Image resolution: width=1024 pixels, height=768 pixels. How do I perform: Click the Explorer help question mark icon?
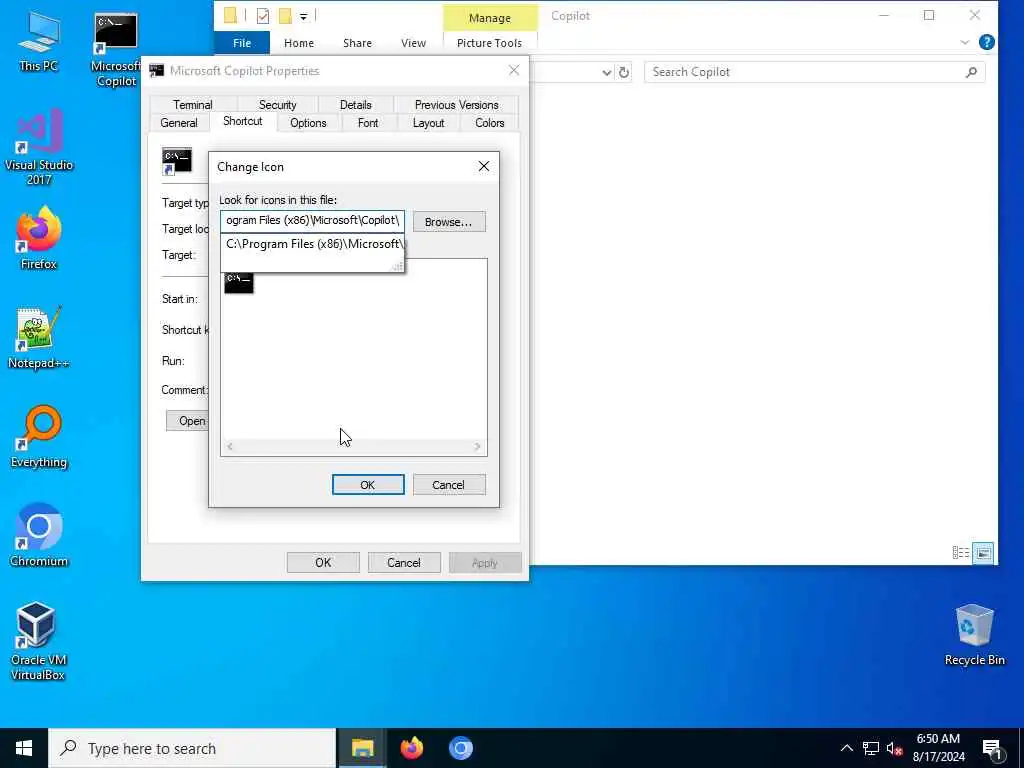pos(987,42)
